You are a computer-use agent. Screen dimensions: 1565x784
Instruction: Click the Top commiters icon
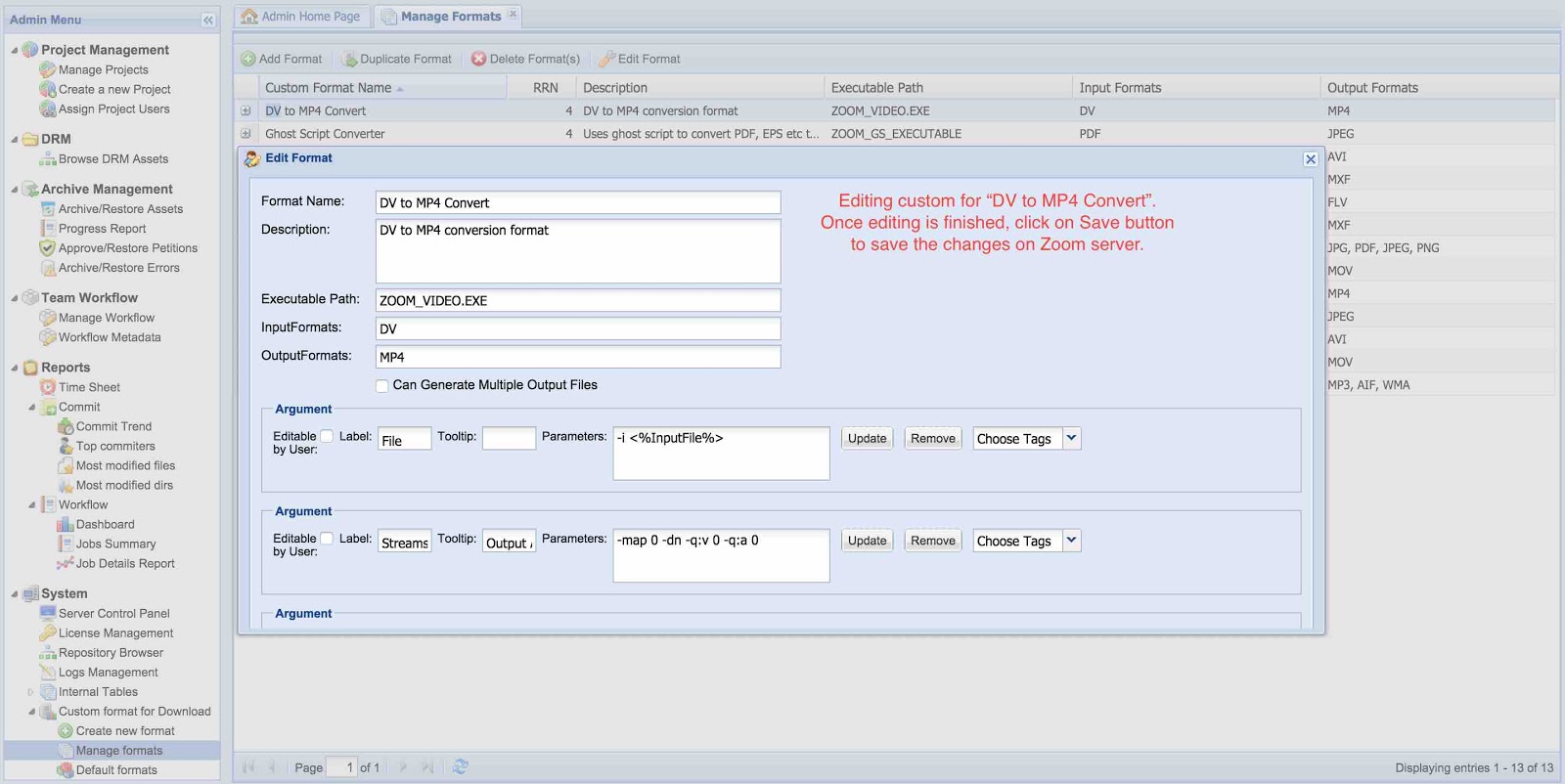66,446
